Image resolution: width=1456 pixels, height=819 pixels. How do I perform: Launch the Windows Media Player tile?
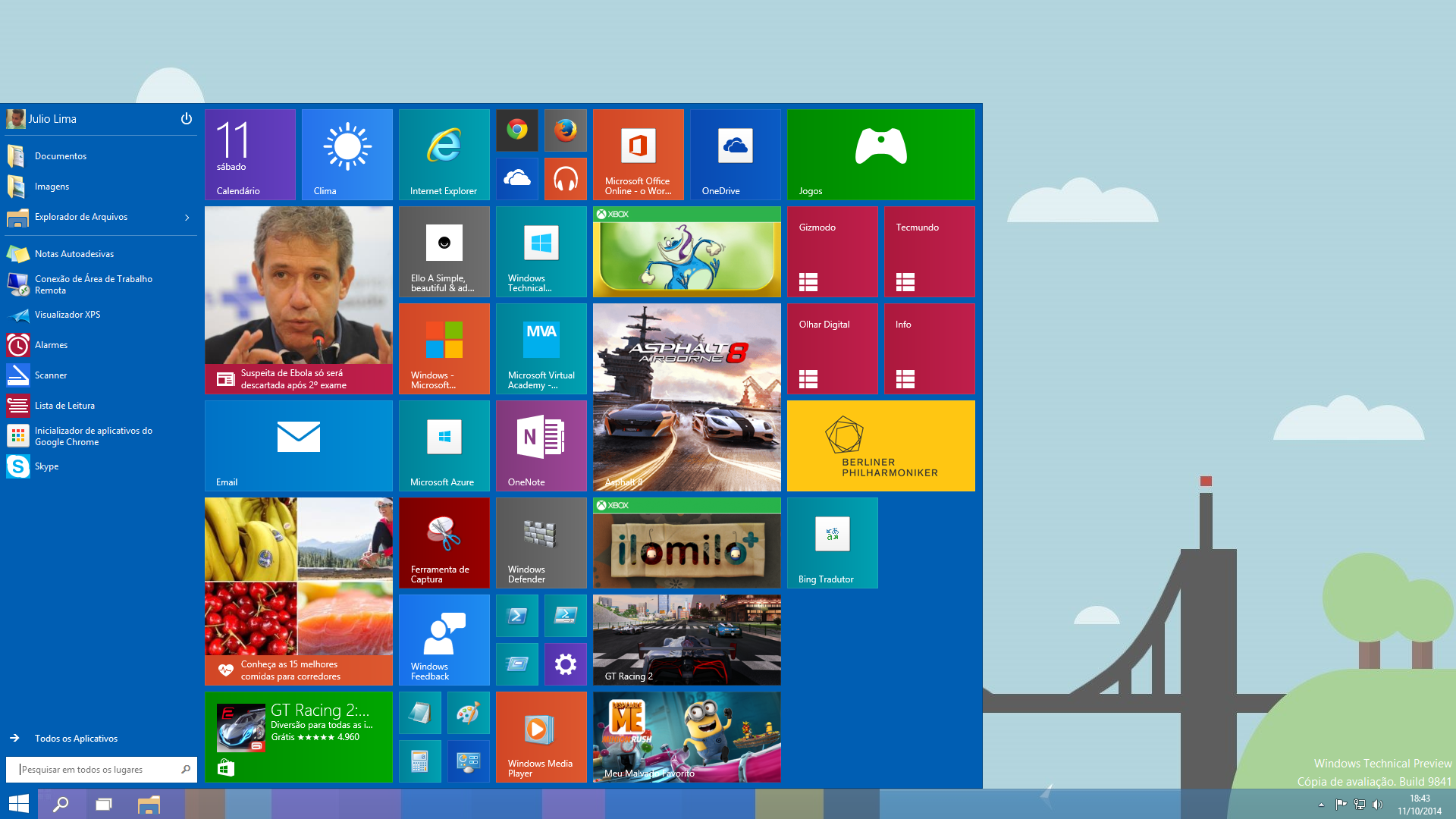pos(541,737)
